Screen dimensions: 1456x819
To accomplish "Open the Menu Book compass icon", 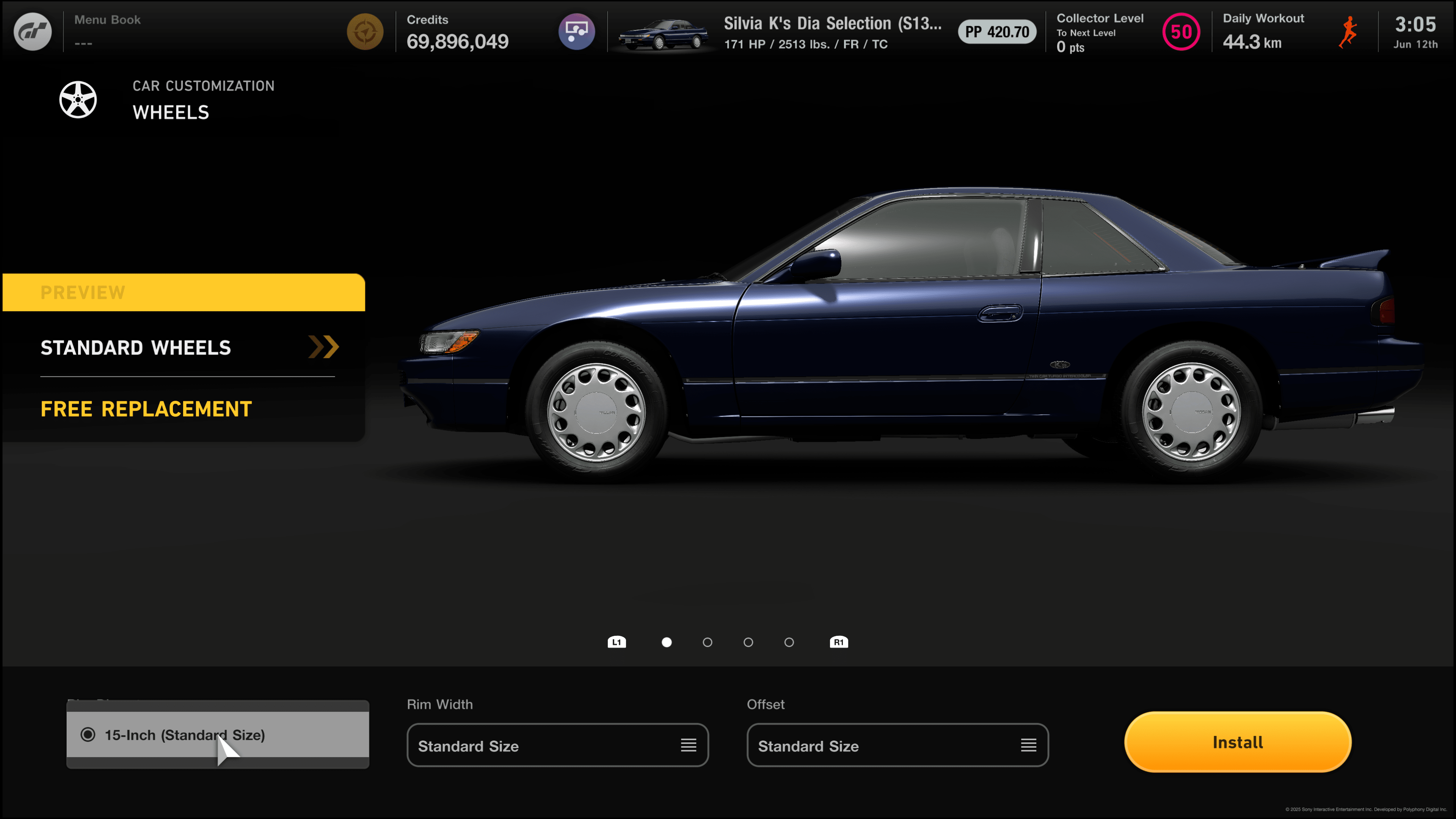I will pyautogui.click(x=365, y=31).
